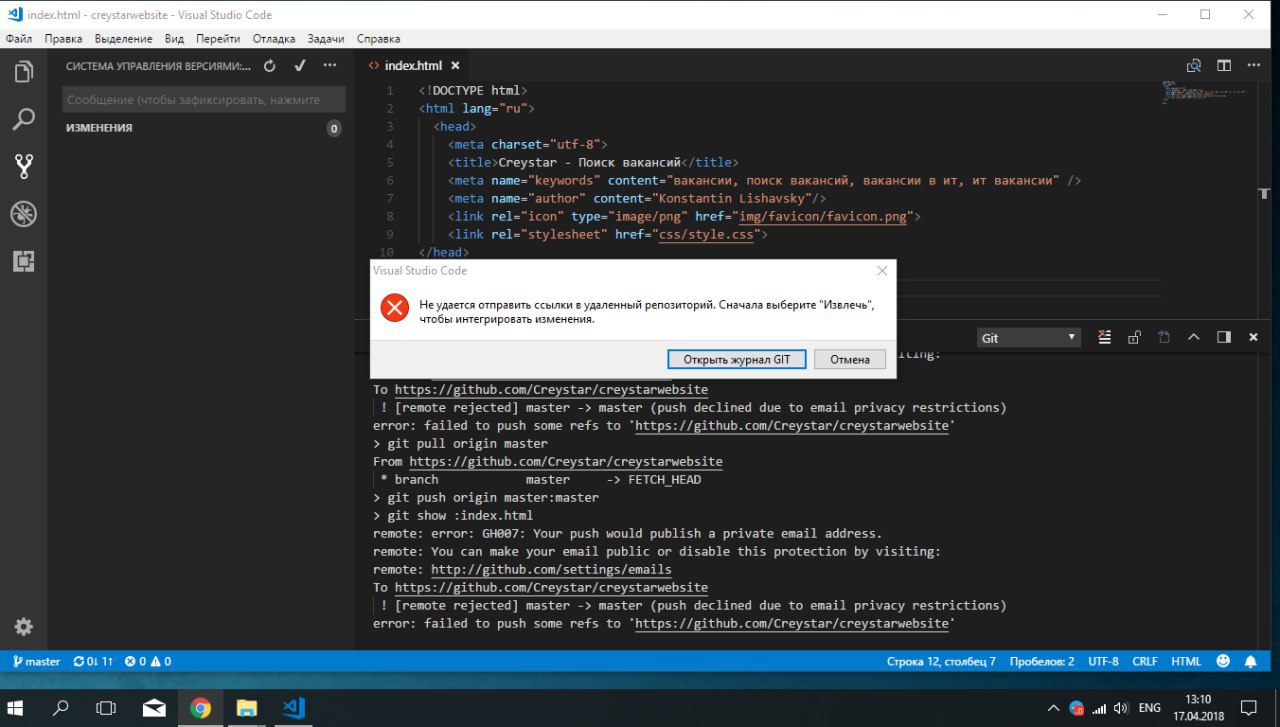
Task: Open editor more actions ellipsis
Action: (1253, 66)
